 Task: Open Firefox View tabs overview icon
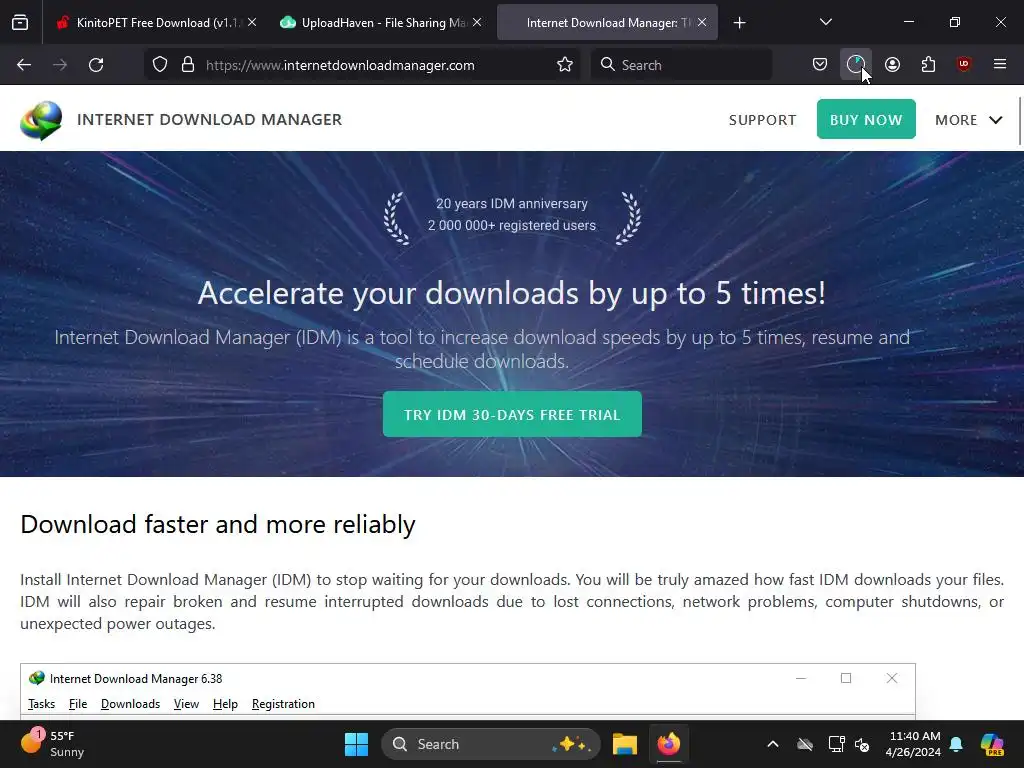(20, 23)
